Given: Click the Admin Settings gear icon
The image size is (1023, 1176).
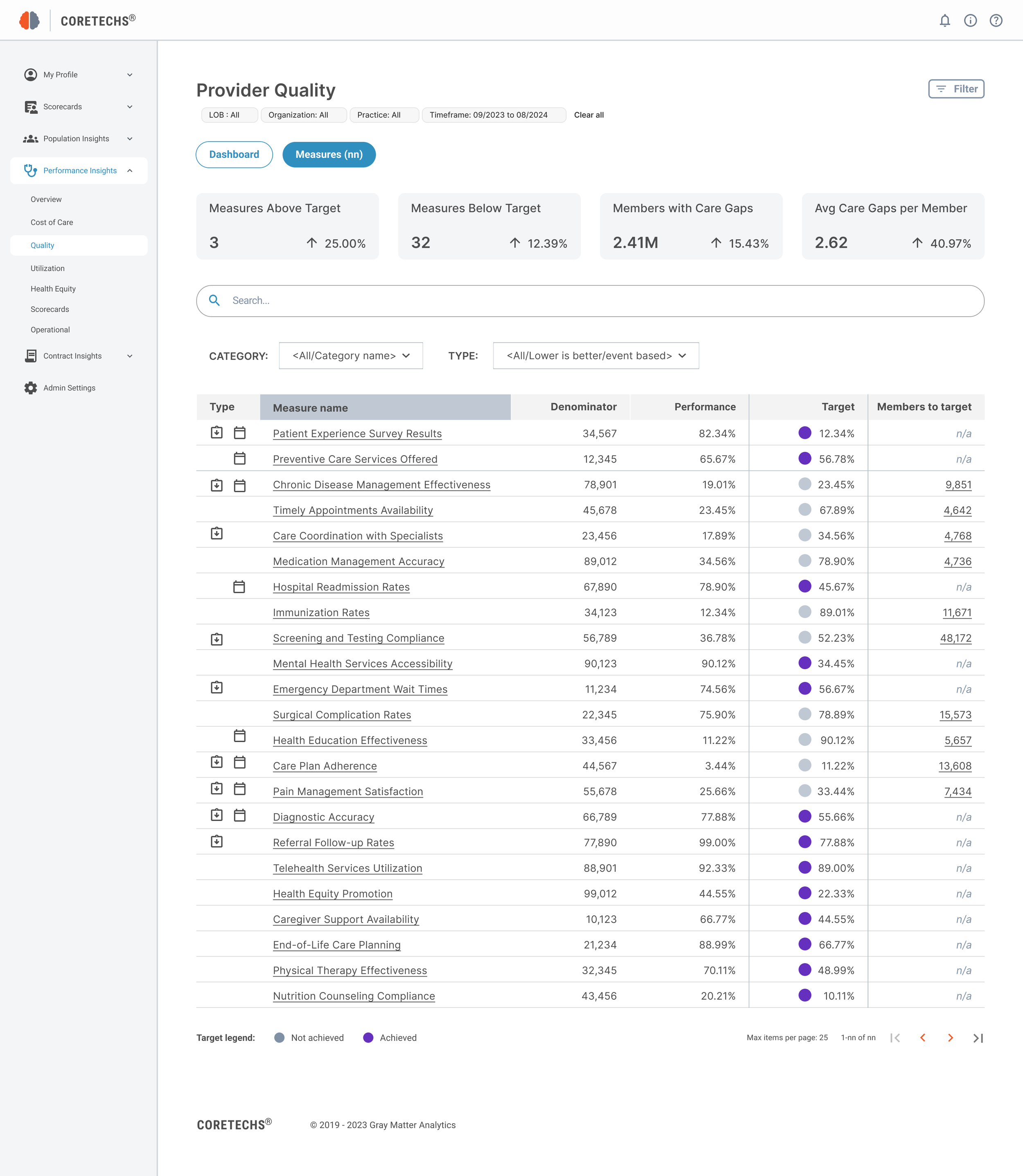Looking at the screenshot, I should pyautogui.click(x=31, y=388).
